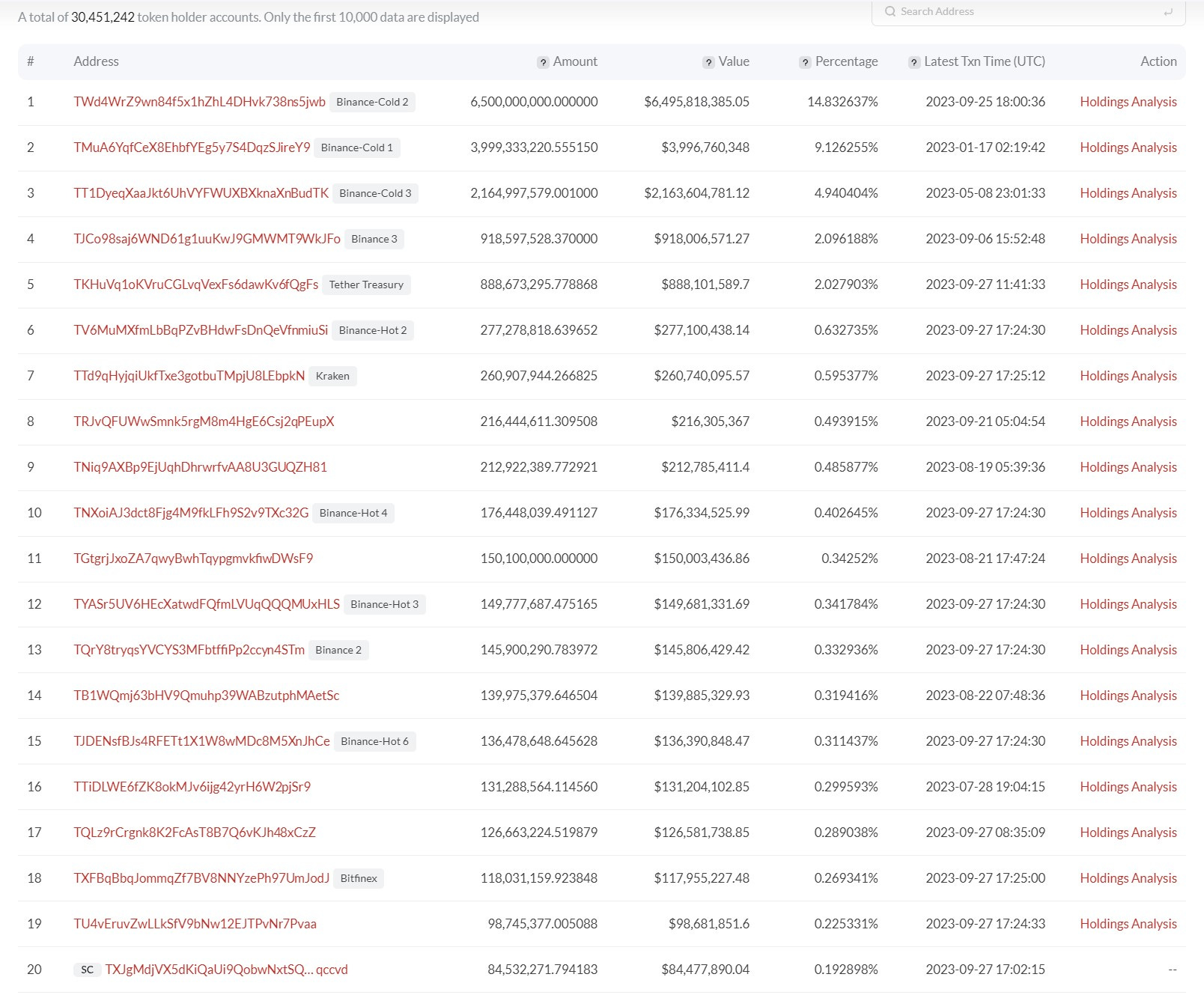
Task: Click the percentage 0.192898% in row 20
Action: point(846,970)
